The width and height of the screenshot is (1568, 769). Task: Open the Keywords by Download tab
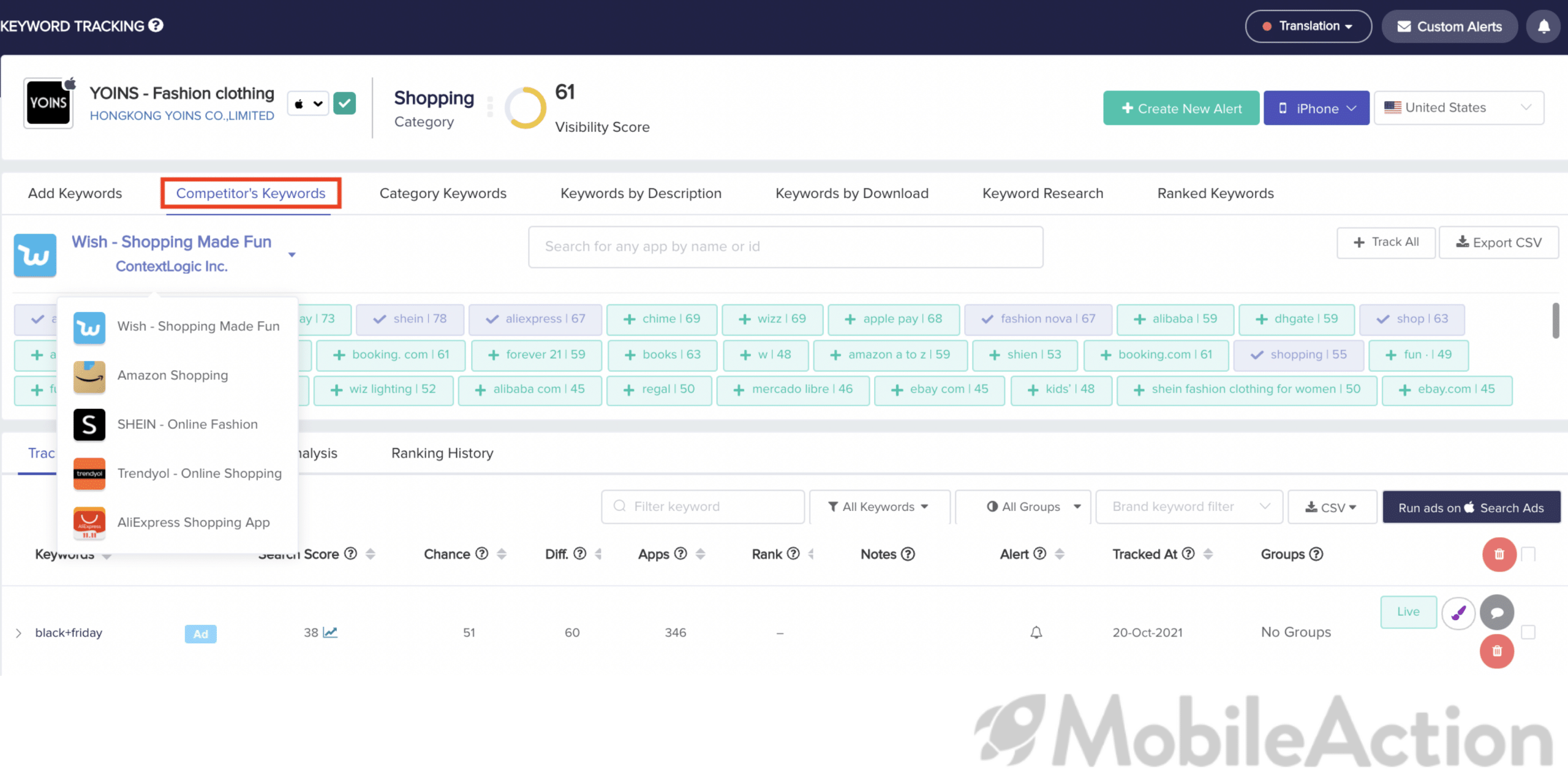(x=852, y=194)
